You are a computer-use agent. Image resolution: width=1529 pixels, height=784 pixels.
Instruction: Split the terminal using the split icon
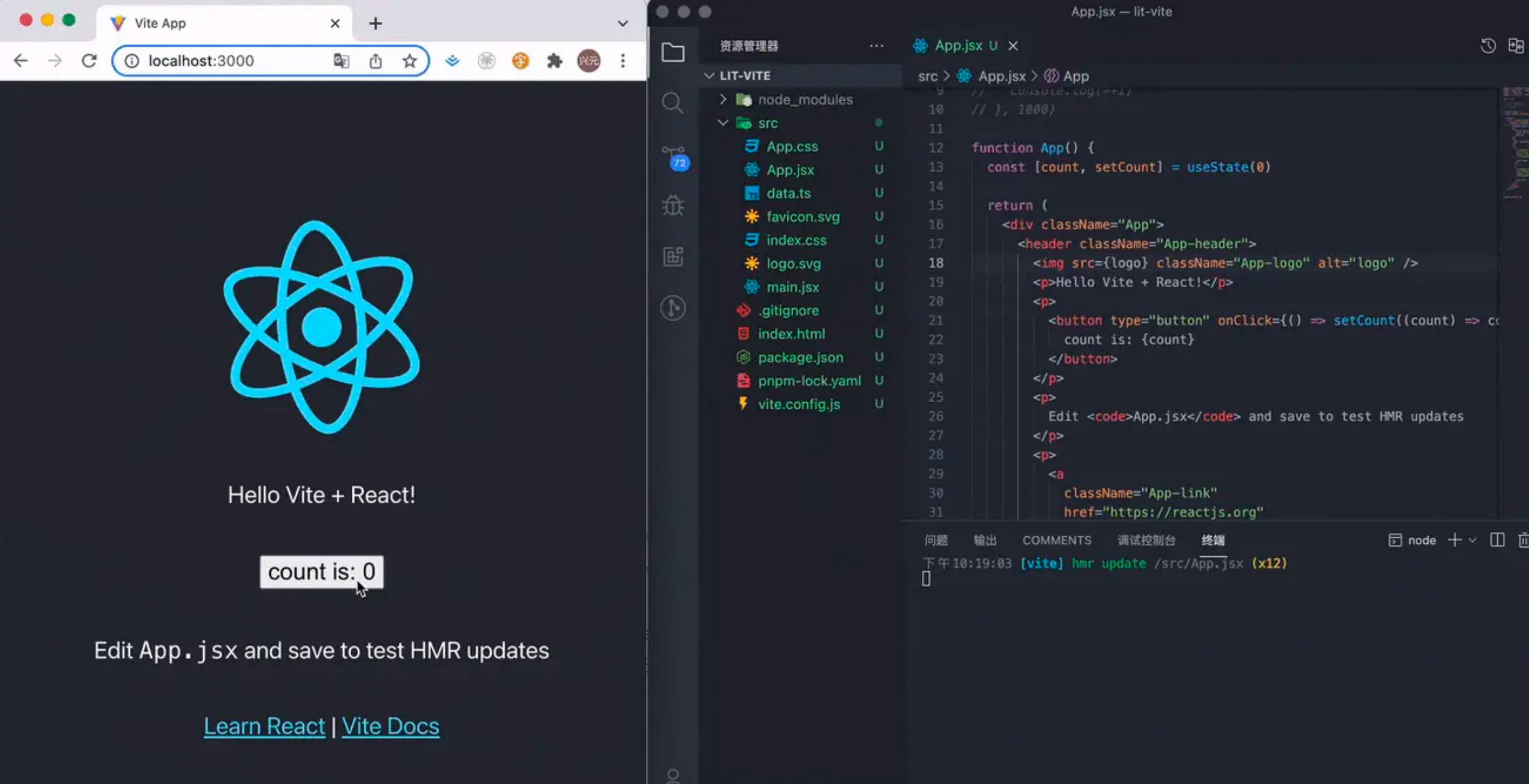(x=1497, y=540)
